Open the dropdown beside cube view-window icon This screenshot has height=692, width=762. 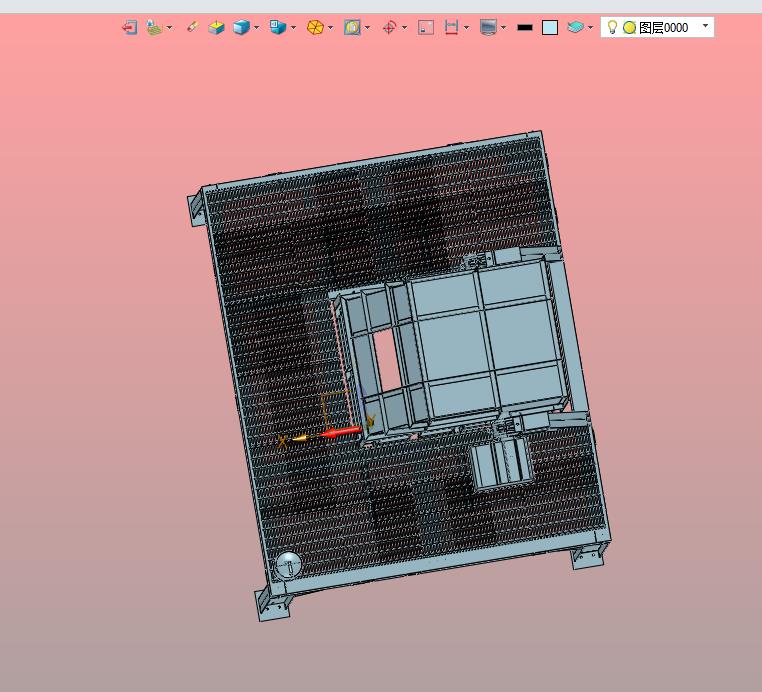coord(294,28)
